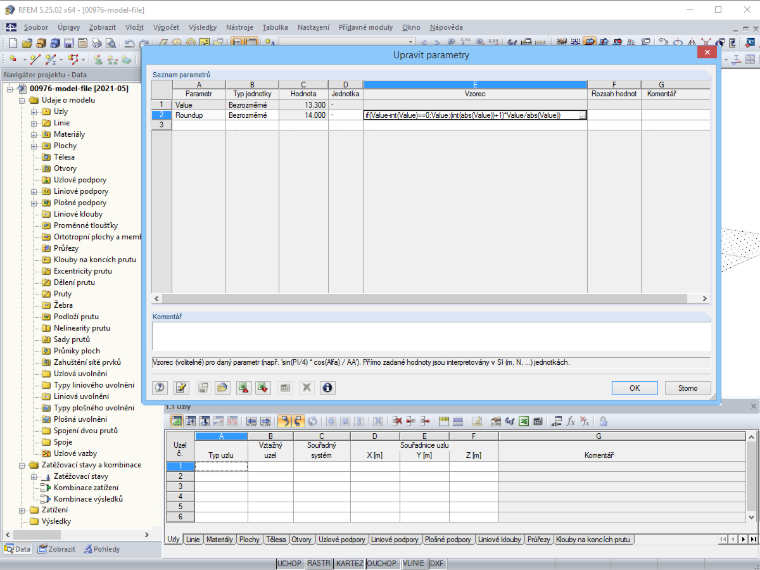Click Excel export icon with red arrow

point(243,388)
